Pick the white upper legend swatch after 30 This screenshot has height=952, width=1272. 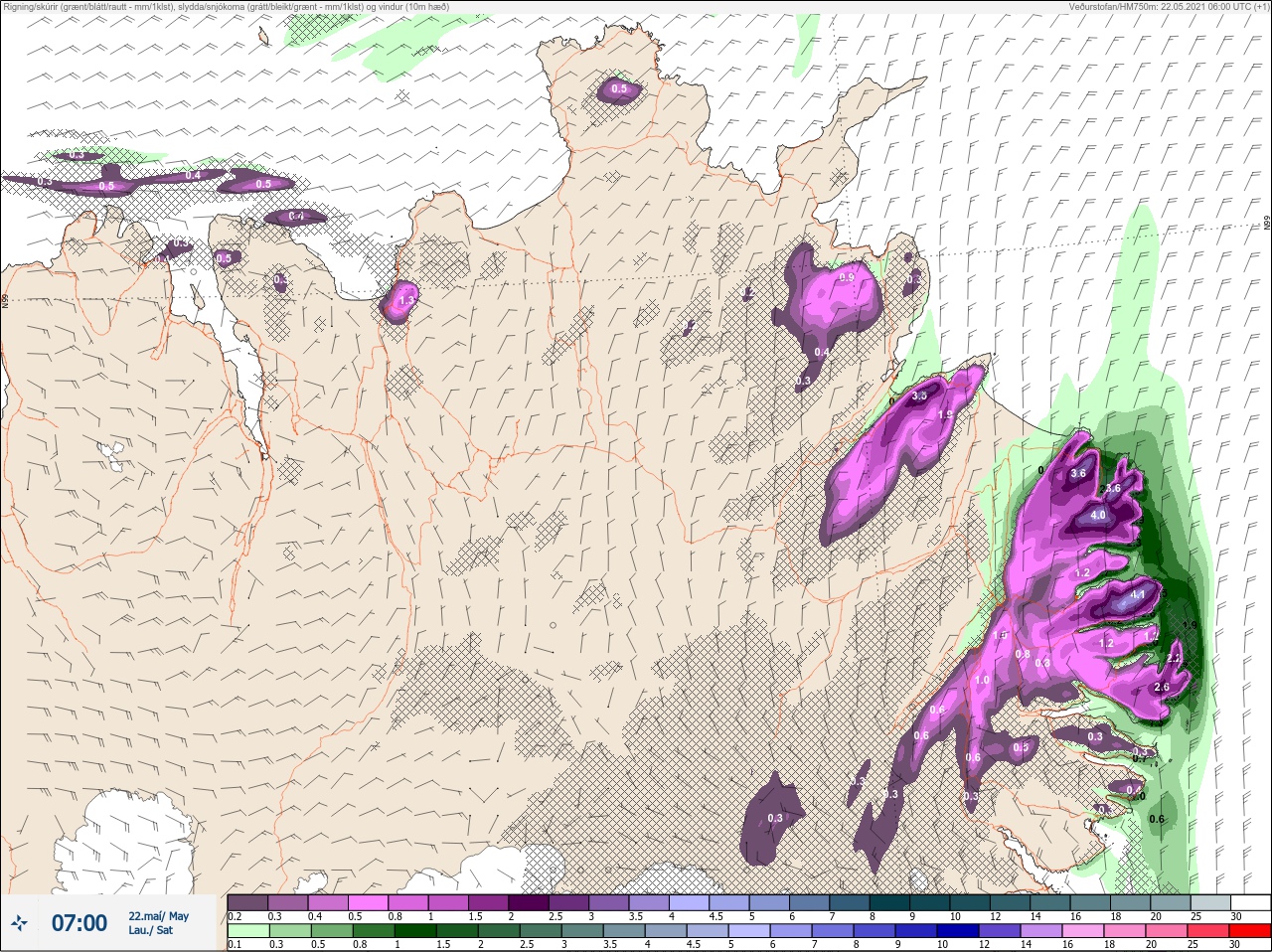tap(1250, 902)
